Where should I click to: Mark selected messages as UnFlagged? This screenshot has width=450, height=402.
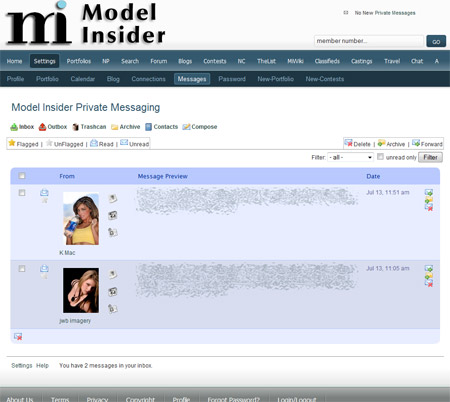pyautogui.click(x=65, y=144)
